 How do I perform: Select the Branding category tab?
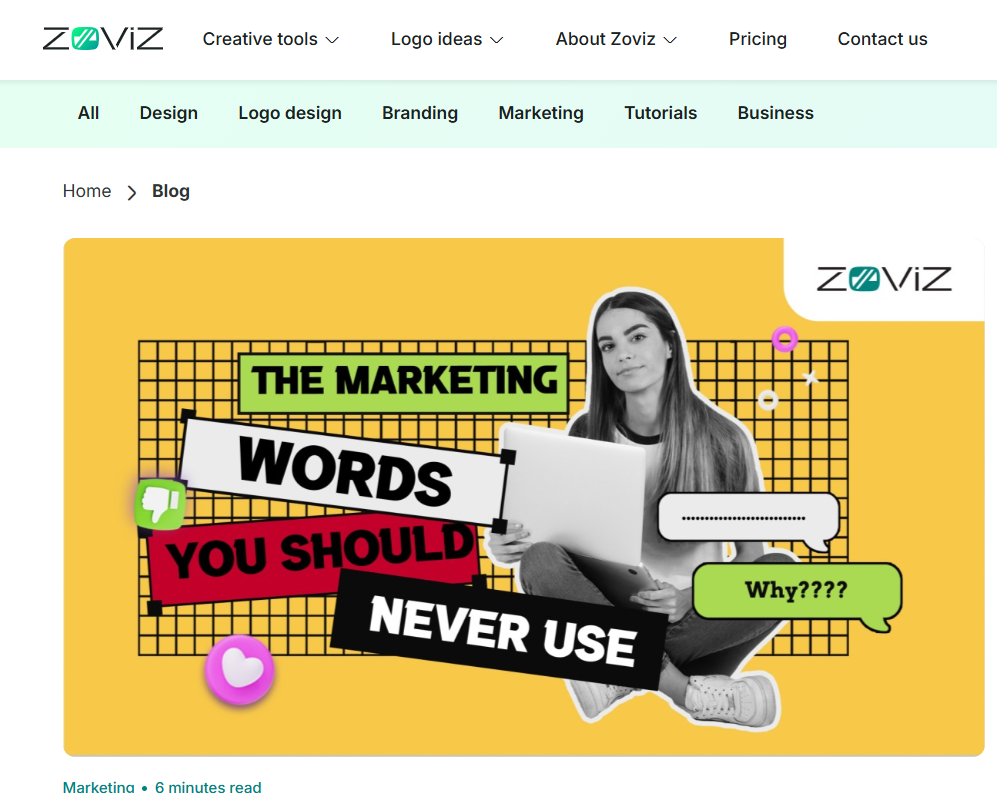click(x=420, y=113)
